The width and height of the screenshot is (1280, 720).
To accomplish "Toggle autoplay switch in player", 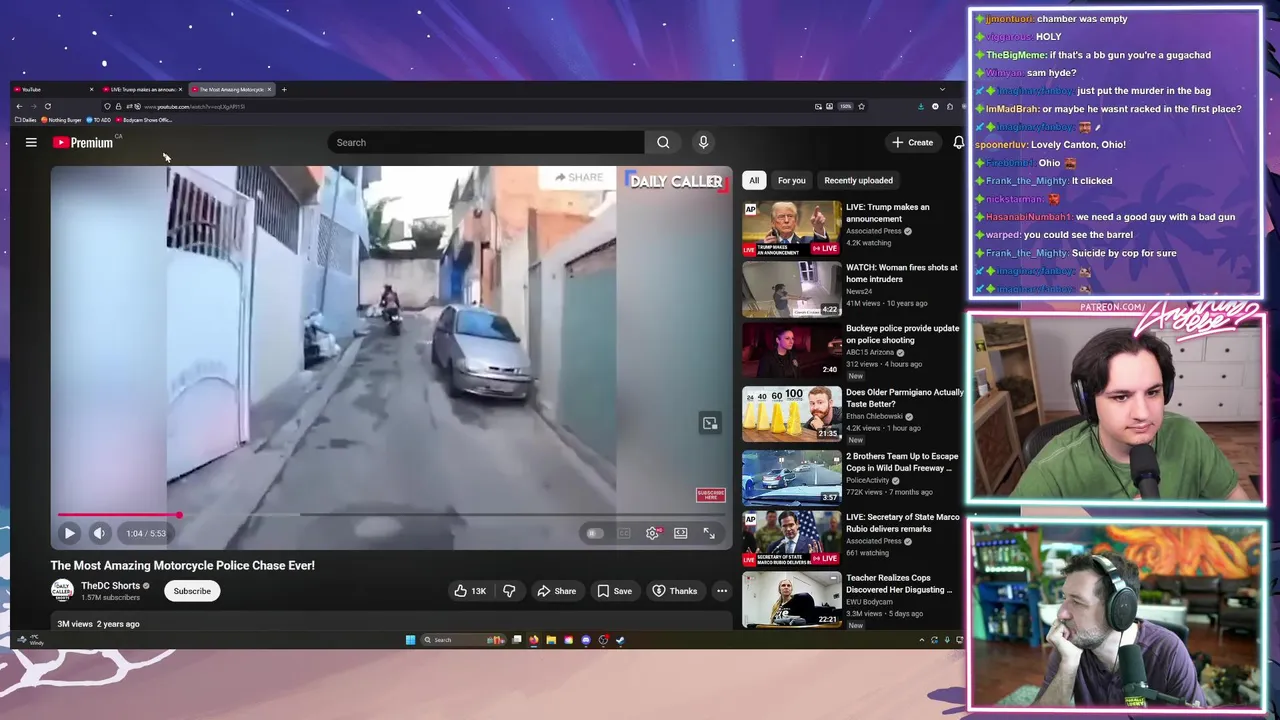I will point(594,533).
